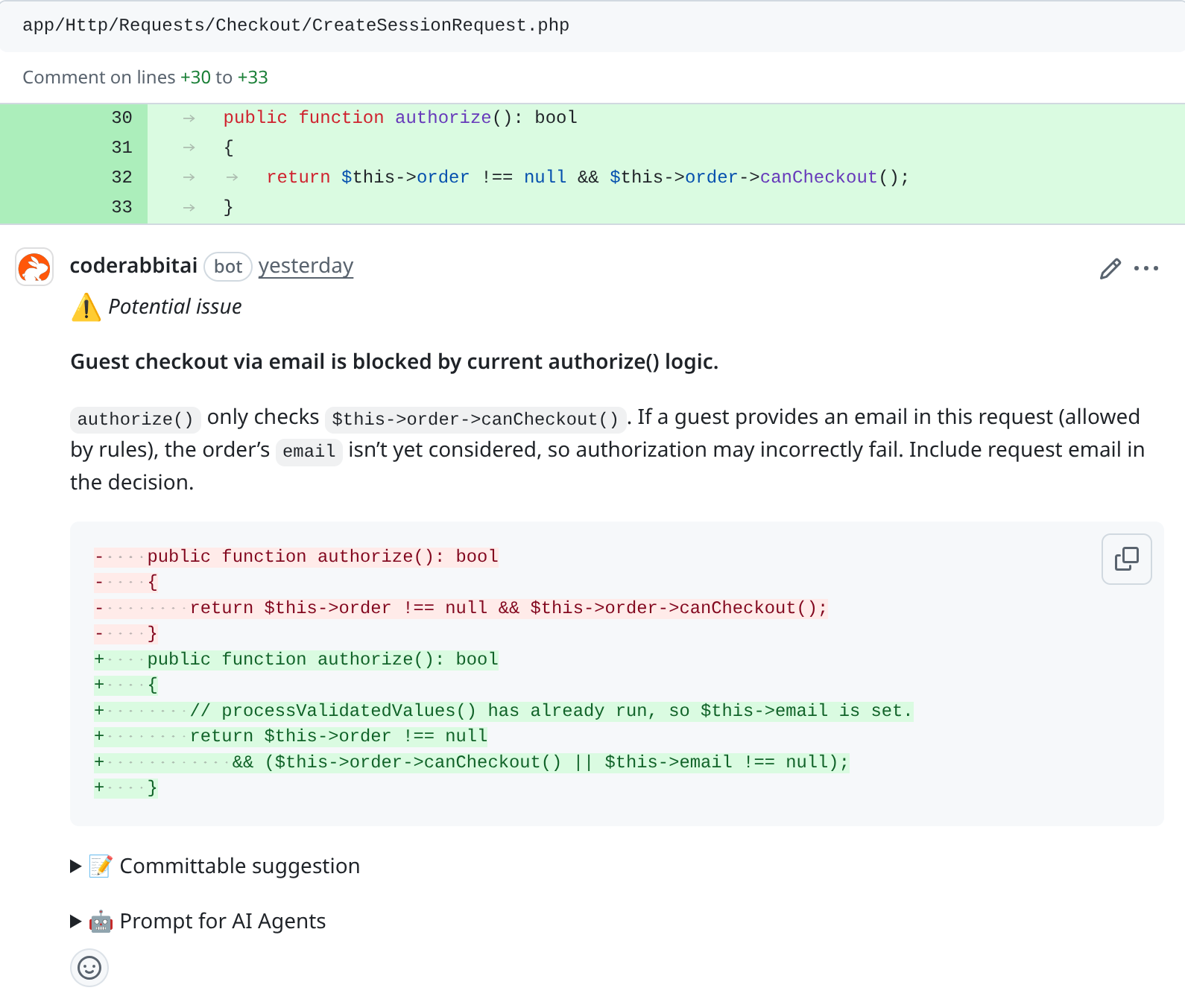Click the inline 'authorize()' code snippet
Screen dimensions: 1185x1008
pos(136,419)
